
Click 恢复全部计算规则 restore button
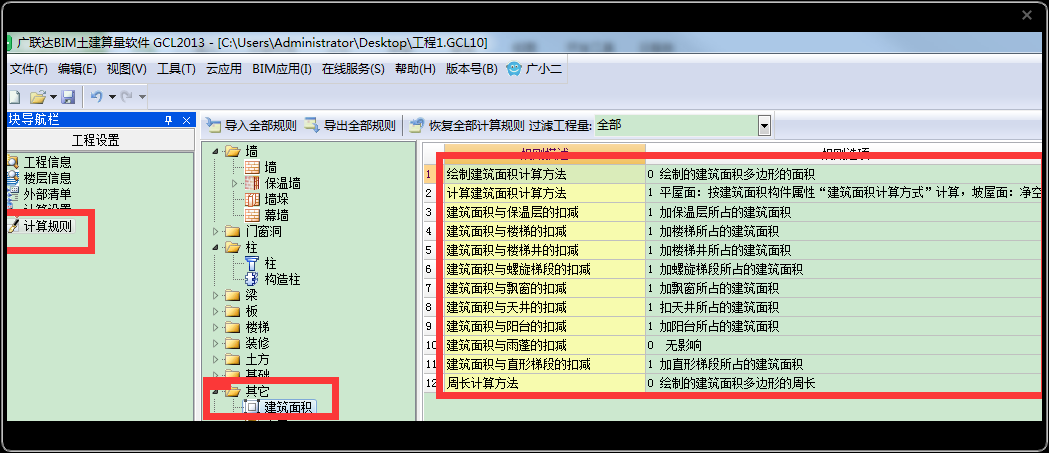(466, 125)
